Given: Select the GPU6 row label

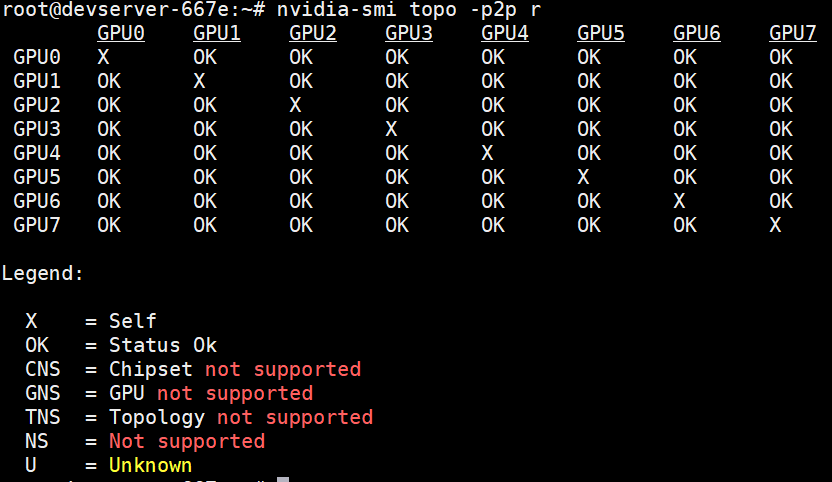Looking at the screenshot, I should point(38,201).
